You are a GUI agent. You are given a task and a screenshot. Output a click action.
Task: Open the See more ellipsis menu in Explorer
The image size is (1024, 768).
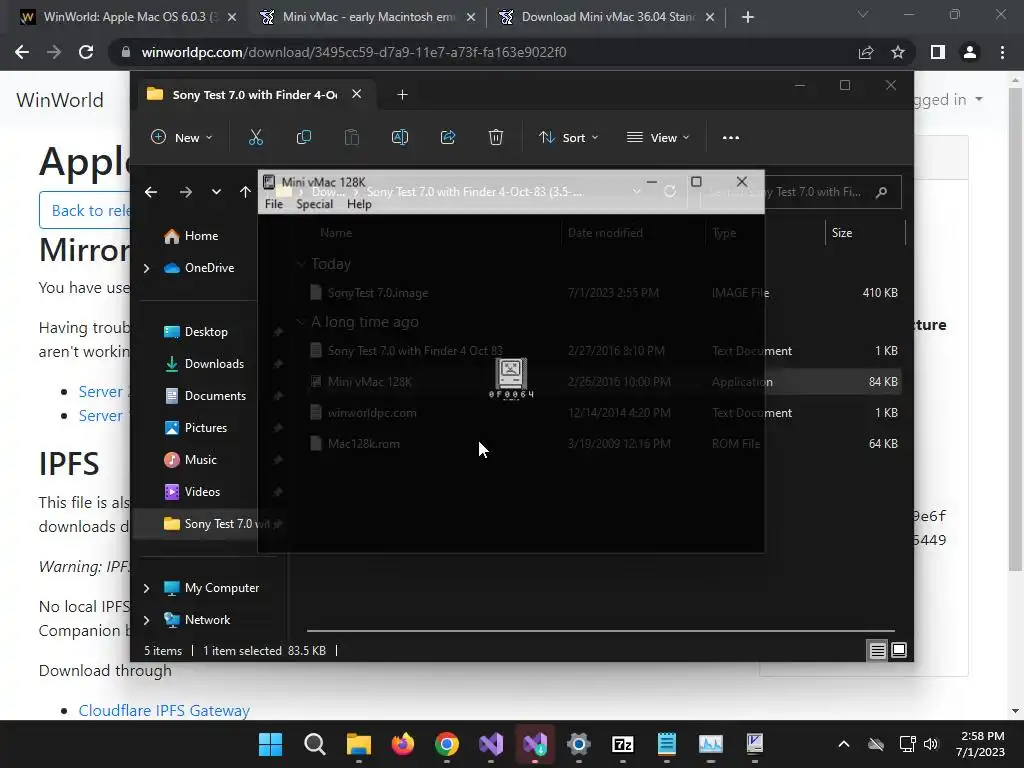[x=731, y=138]
